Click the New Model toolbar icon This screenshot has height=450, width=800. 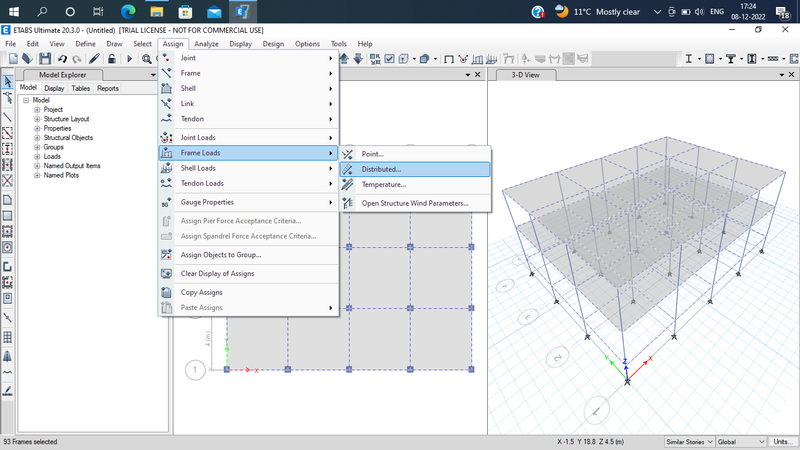(x=13, y=59)
